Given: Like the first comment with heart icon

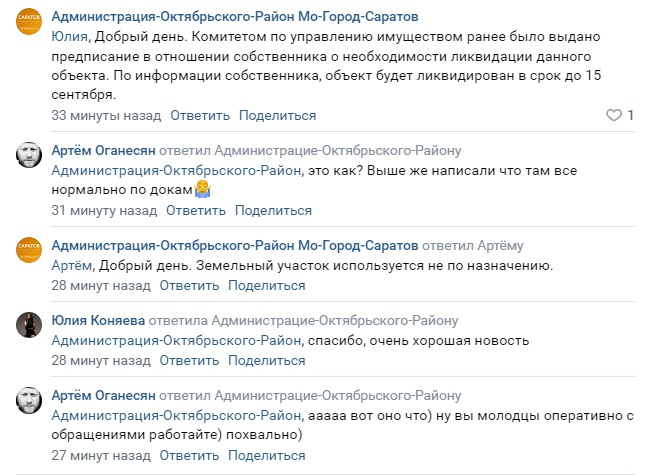Looking at the screenshot, I should [x=613, y=116].
